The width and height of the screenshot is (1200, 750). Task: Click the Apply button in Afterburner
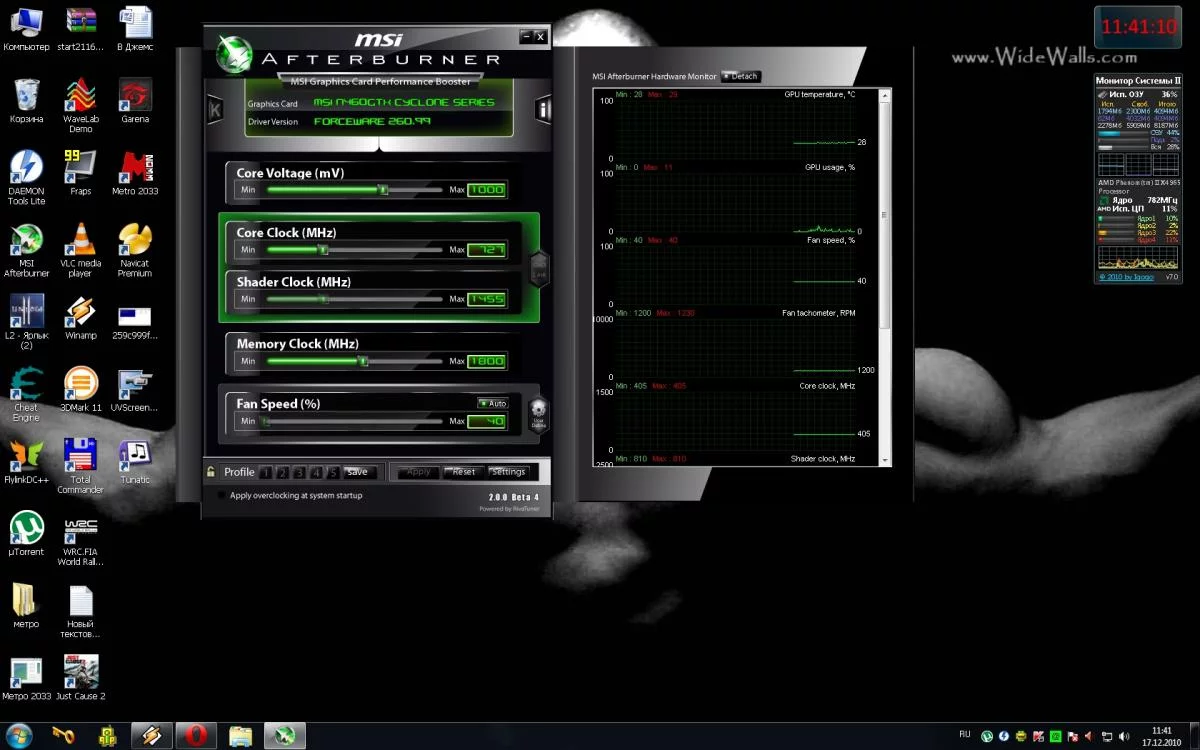click(419, 472)
